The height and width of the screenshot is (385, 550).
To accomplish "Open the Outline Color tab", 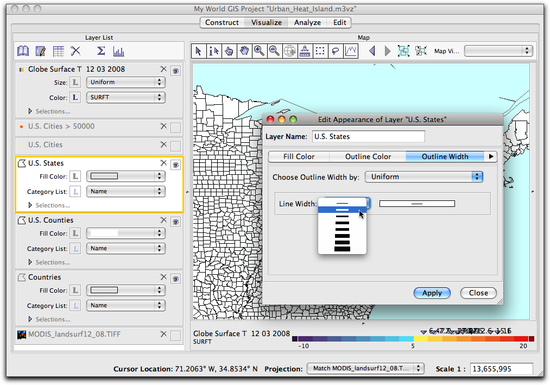I will point(368,157).
